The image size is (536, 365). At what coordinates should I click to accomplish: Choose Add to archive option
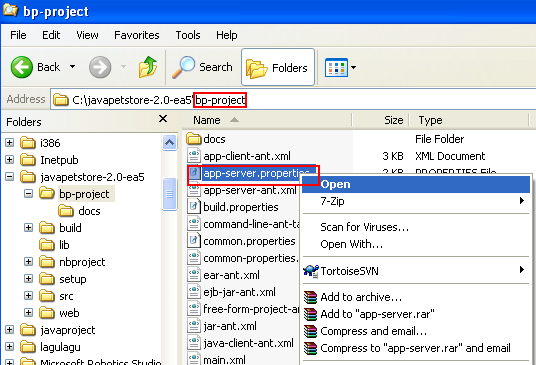pyautogui.click(x=416, y=297)
